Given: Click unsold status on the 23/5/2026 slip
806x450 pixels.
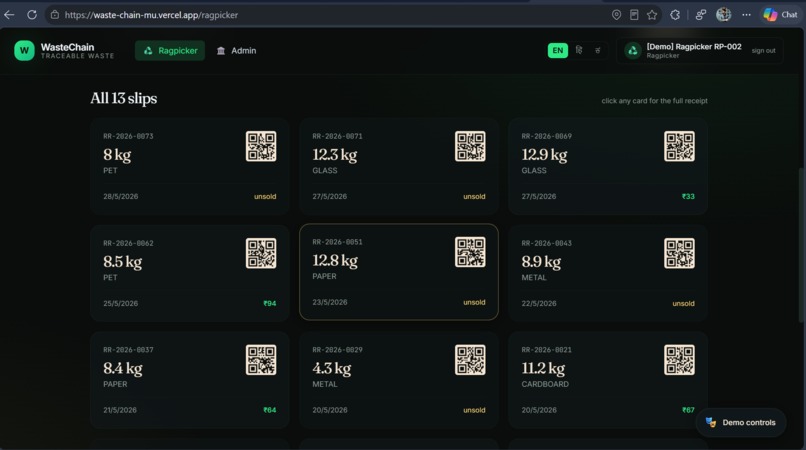Looking at the screenshot, I should 474,302.
